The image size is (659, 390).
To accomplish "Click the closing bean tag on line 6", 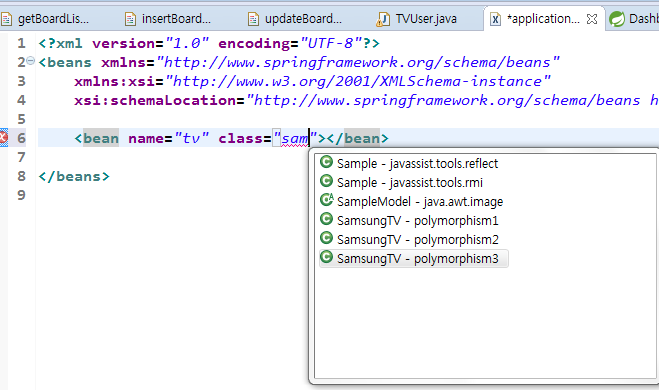I will click(358, 138).
